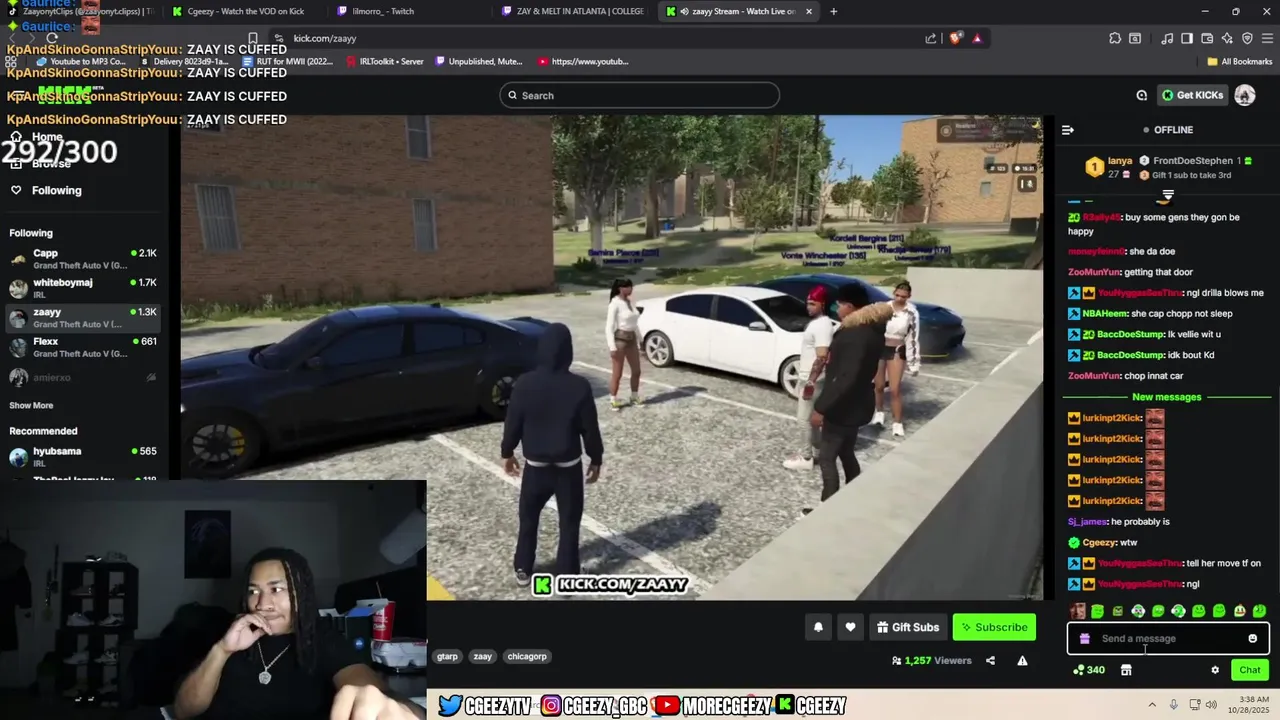Click Send a message chat input
This screenshot has height=720, width=1280.
pos(1168,638)
